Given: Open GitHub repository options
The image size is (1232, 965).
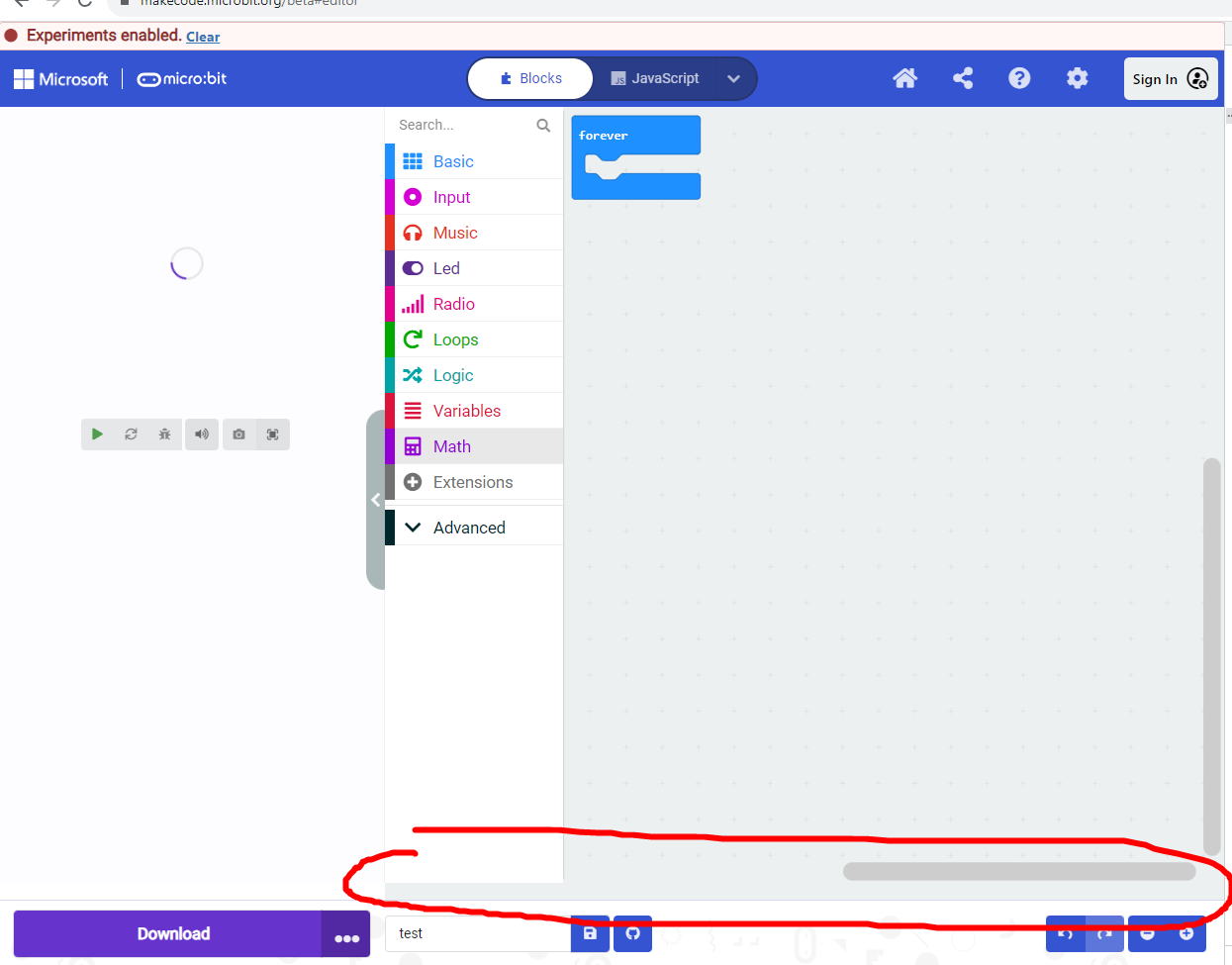Looking at the screenshot, I should (x=632, y=933).
